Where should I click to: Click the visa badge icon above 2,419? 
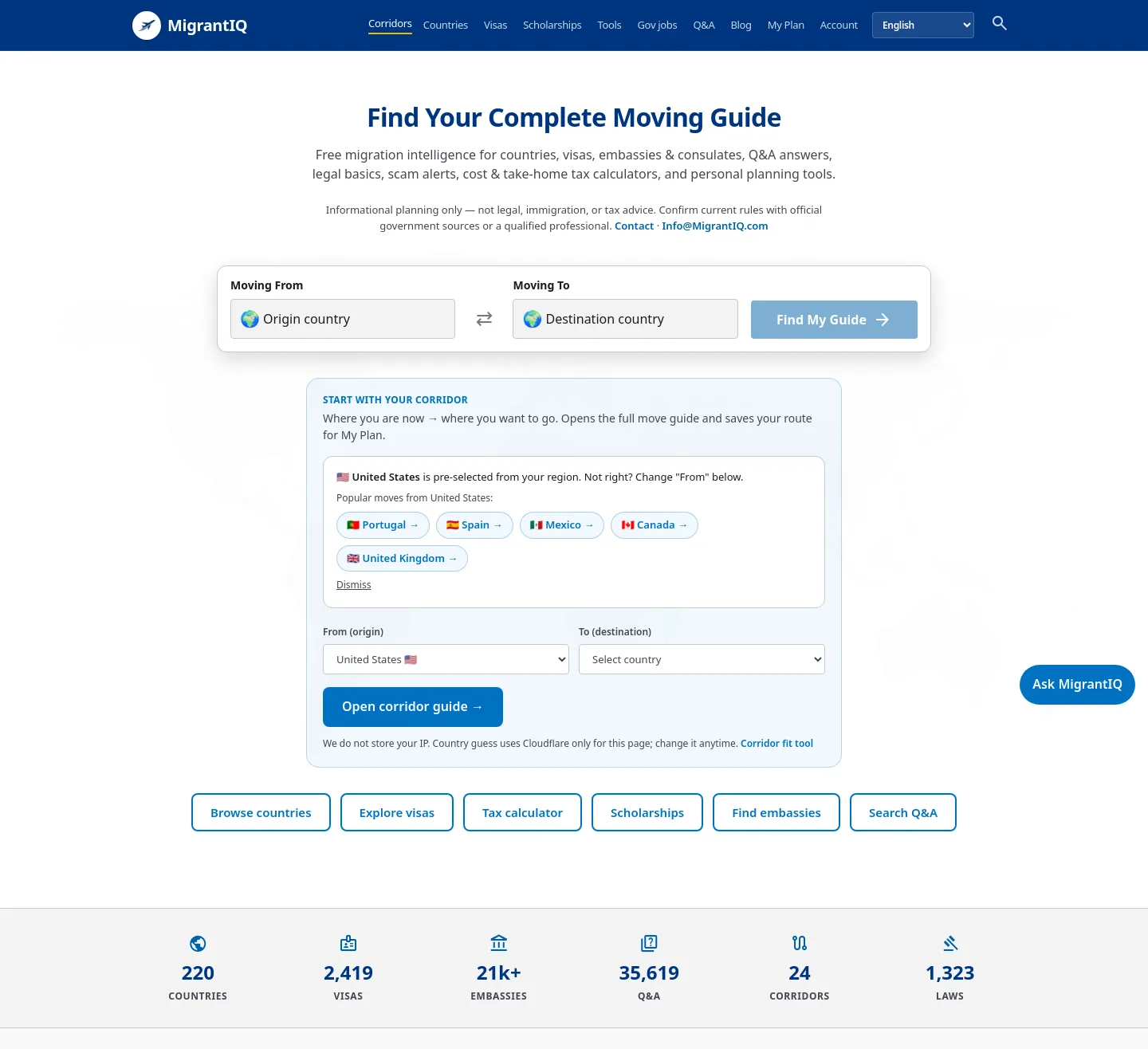pos(348,944)
